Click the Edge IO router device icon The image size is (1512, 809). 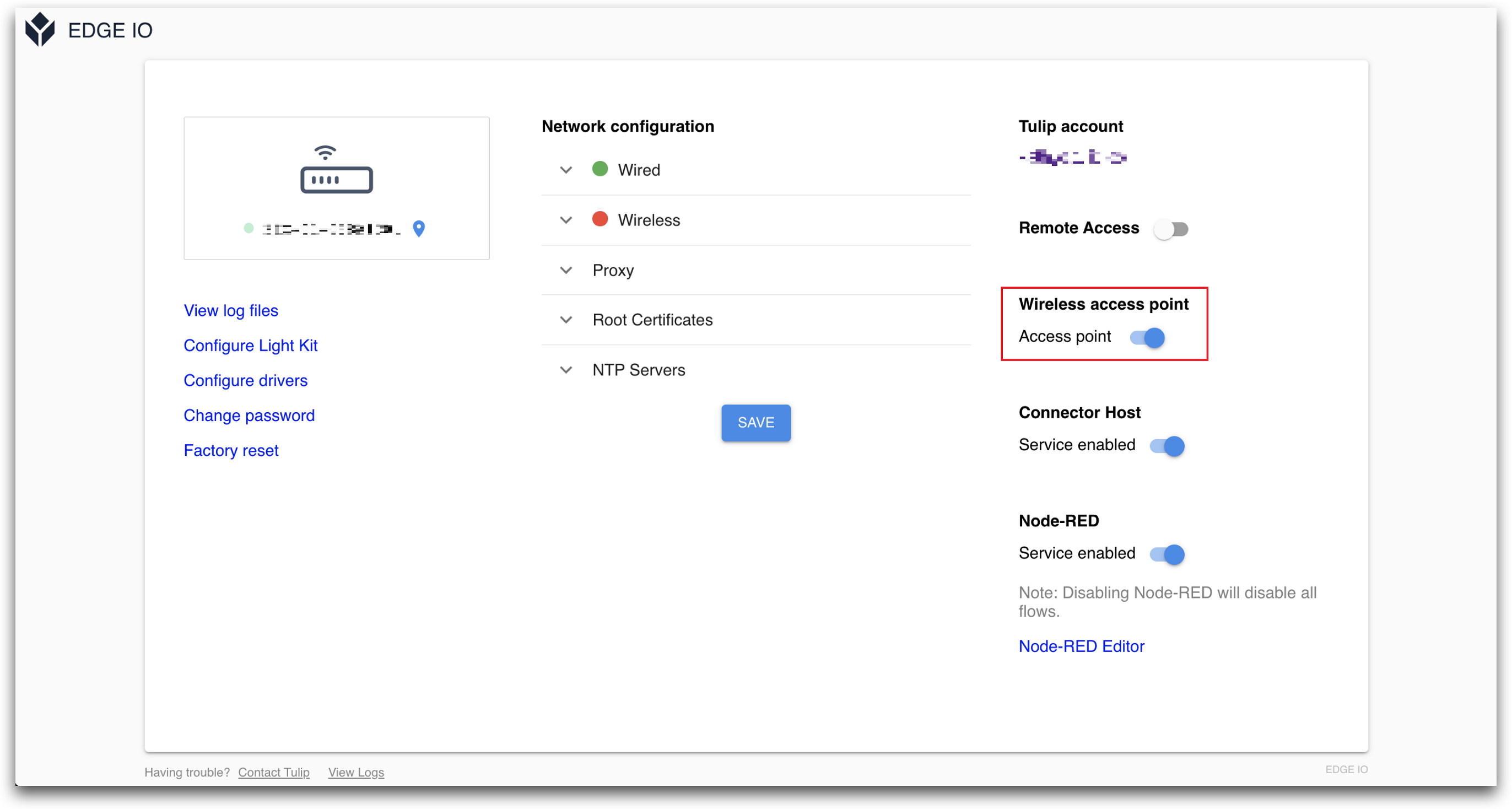point(336,169)
